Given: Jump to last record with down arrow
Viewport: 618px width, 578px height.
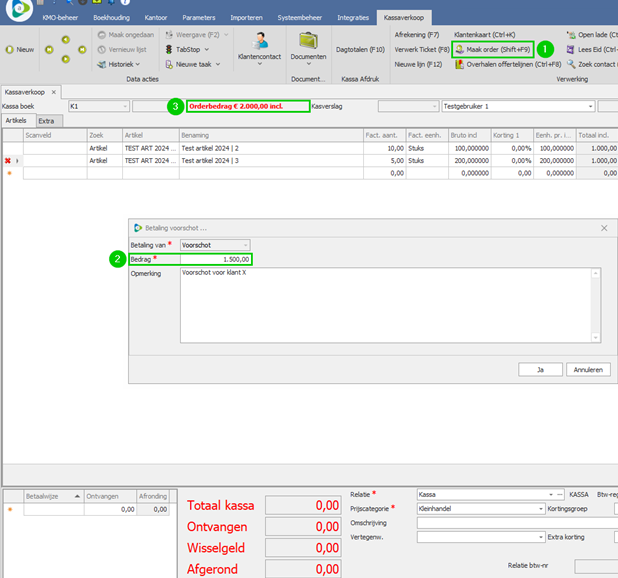Looking at the screenshot, I should click(65, 59).
